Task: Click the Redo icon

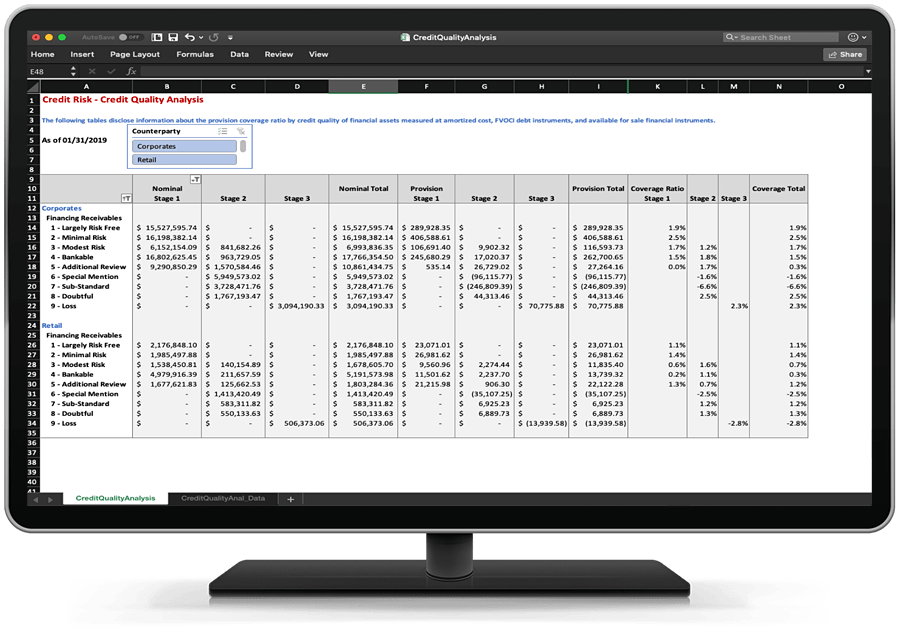Action: pos(214,37)
